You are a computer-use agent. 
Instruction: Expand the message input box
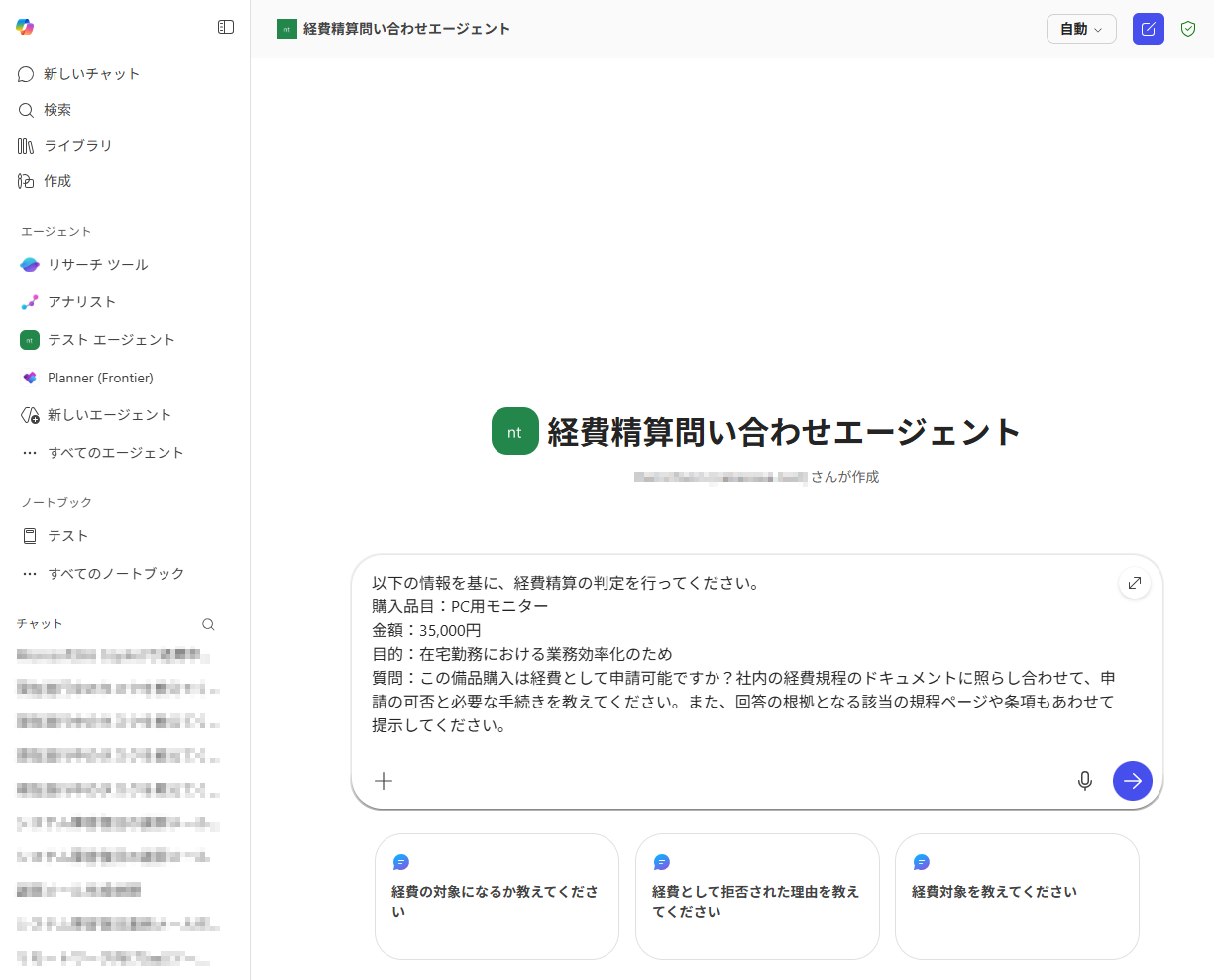point(1134,583)
